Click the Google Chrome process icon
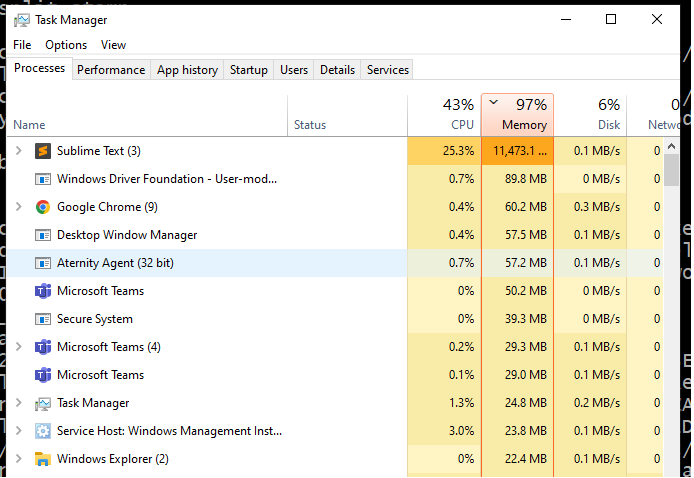The width and height of the screenshot is (694, 478). [43, 207]
